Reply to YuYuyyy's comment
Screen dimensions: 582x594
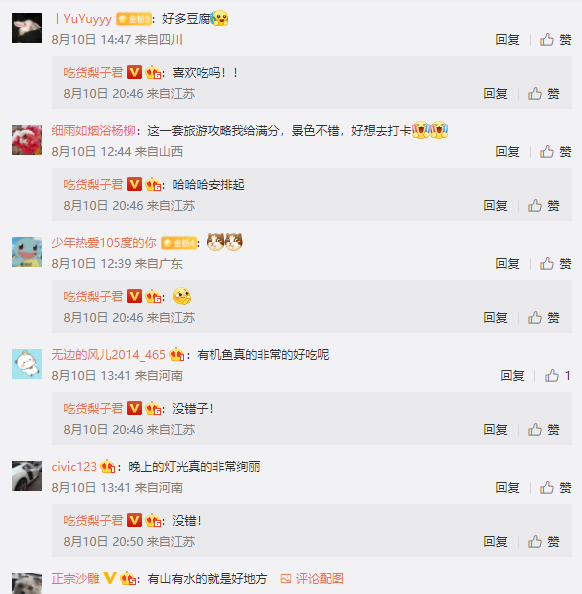click(x=507, y=39)
